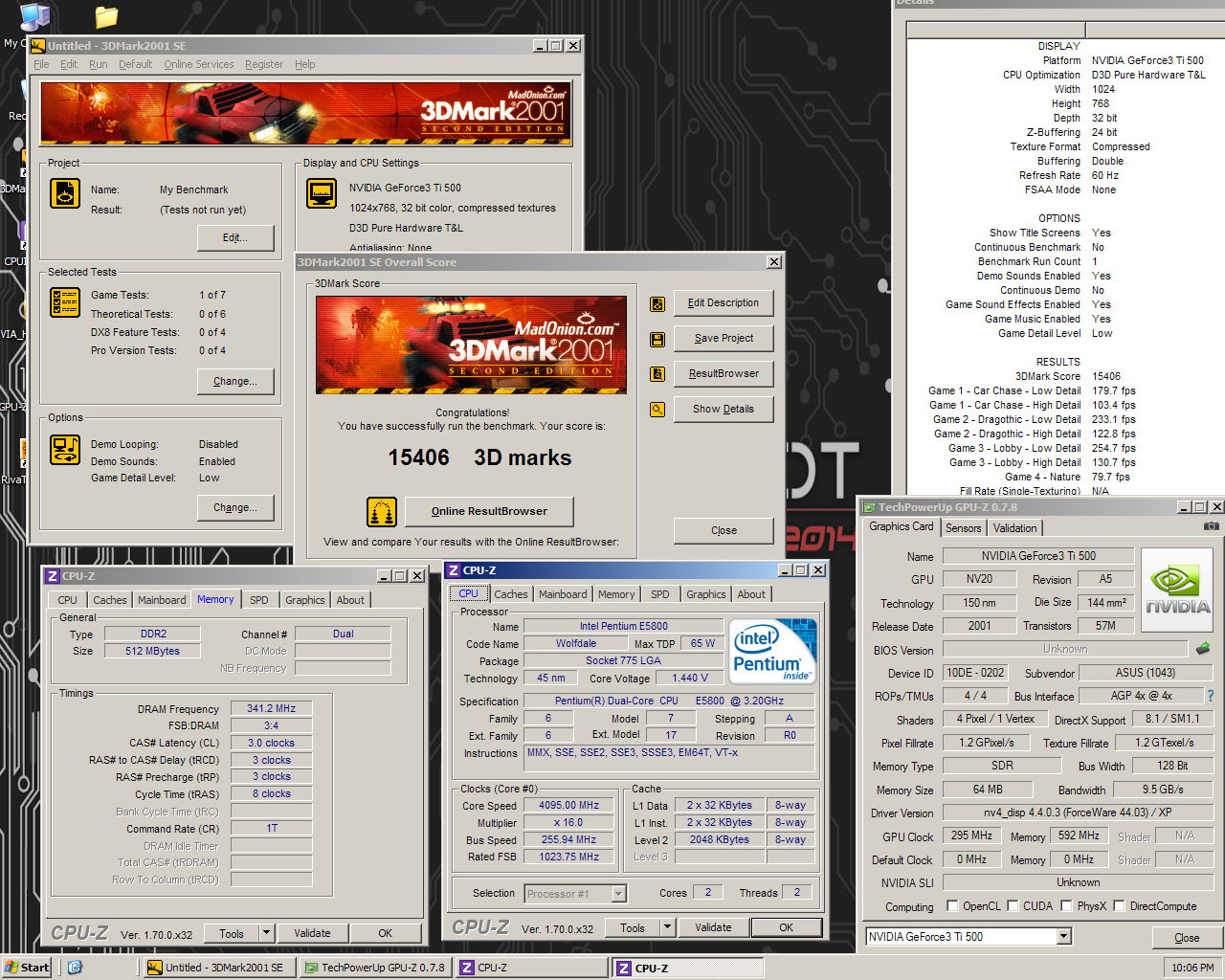The image size is (1225, 980).
Task: Toggle the DirectCompute checkbox in GPU-Z
Action: [x=1119, y=905]
